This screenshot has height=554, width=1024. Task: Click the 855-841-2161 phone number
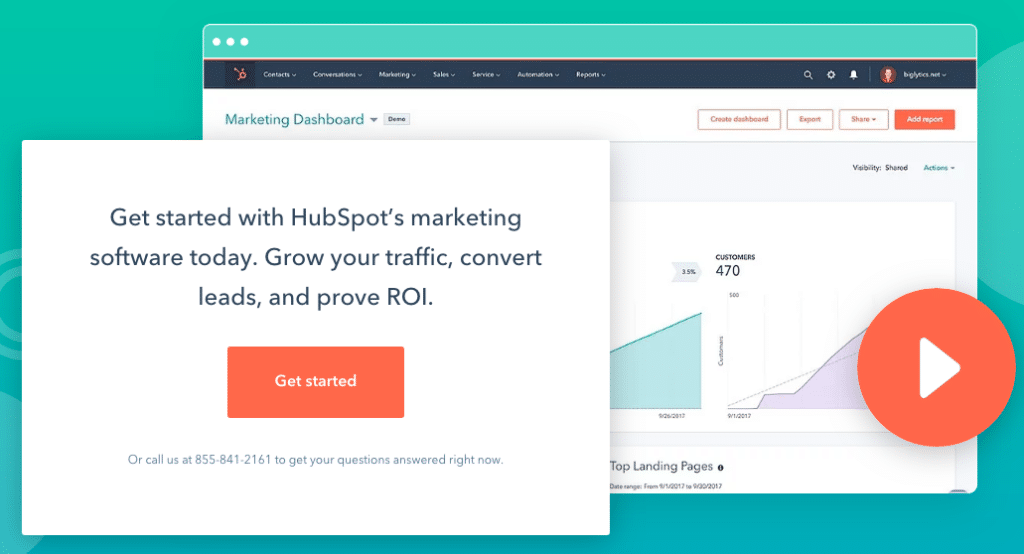232,460
